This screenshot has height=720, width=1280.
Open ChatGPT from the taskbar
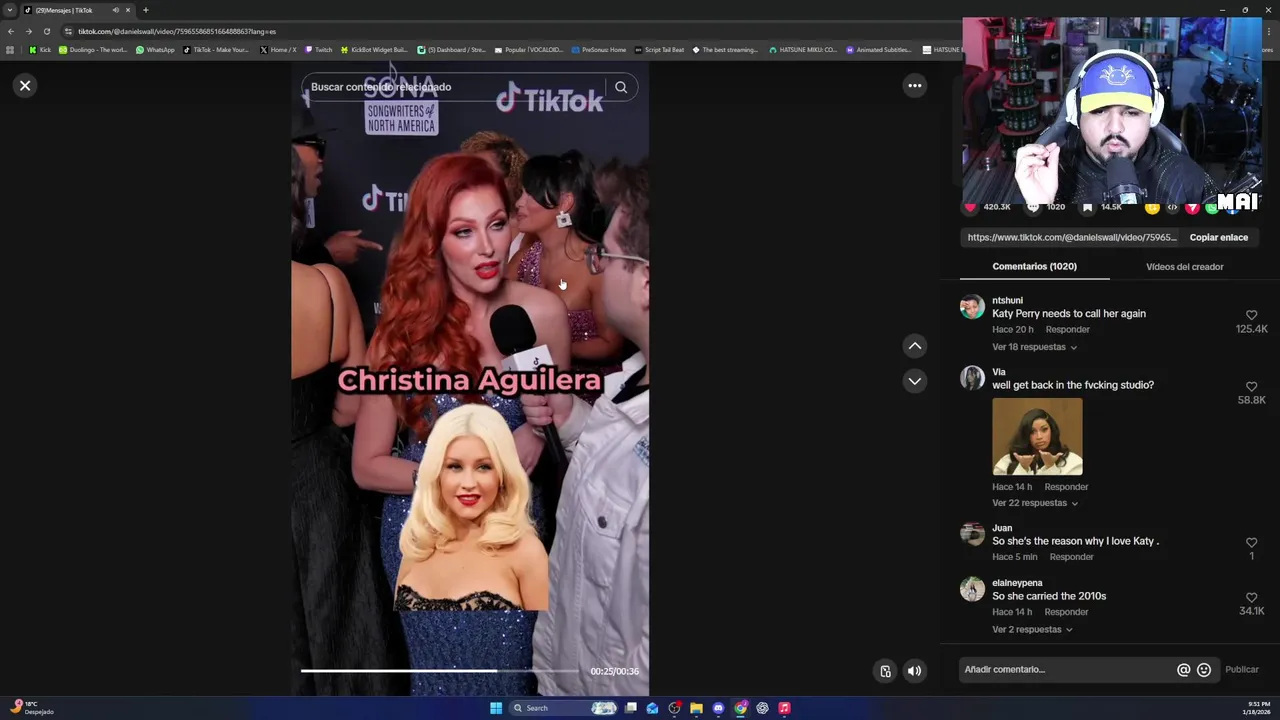(x=762, y=708)
